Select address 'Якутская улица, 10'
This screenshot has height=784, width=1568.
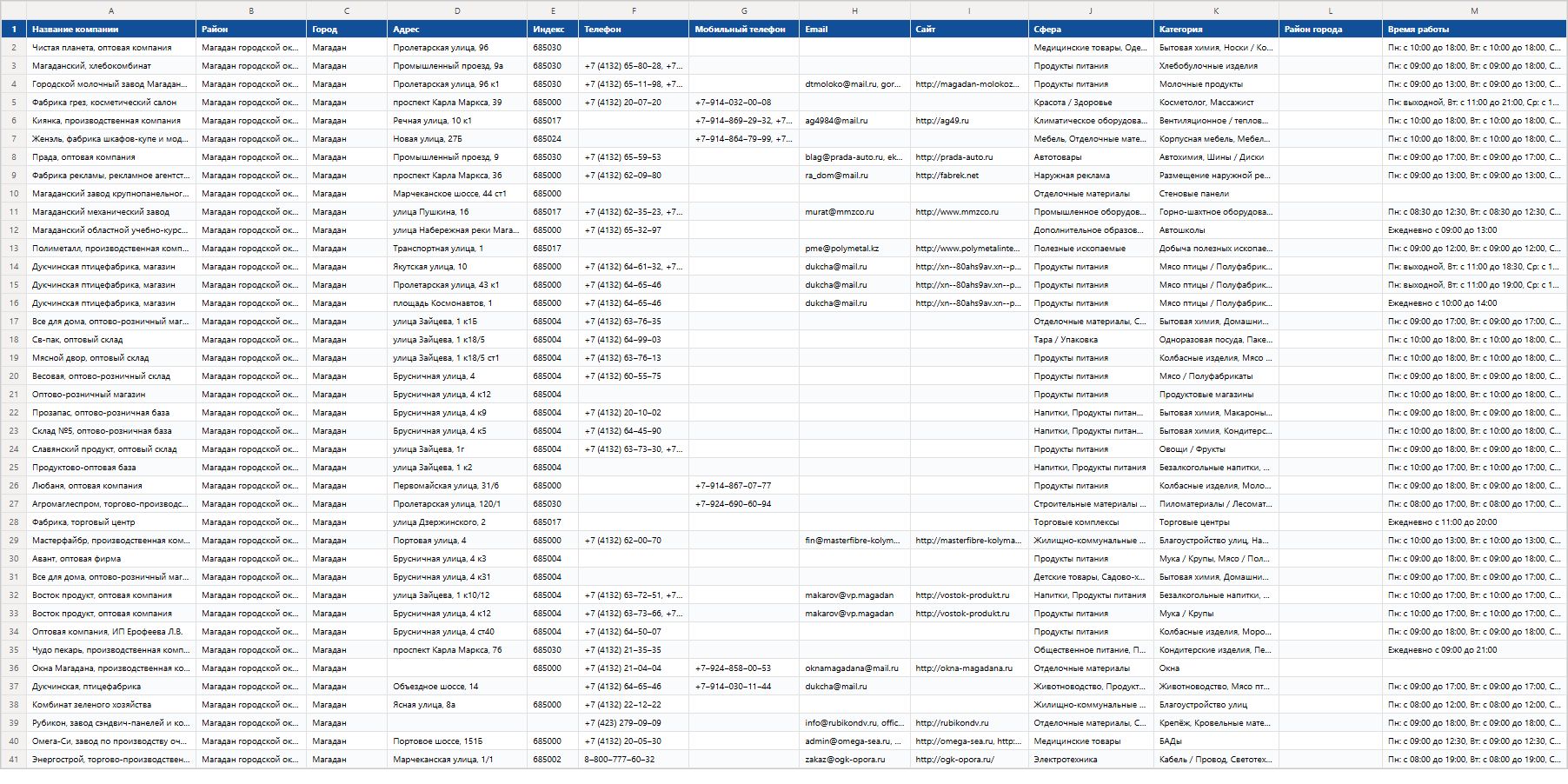click(x=457, y=267)
